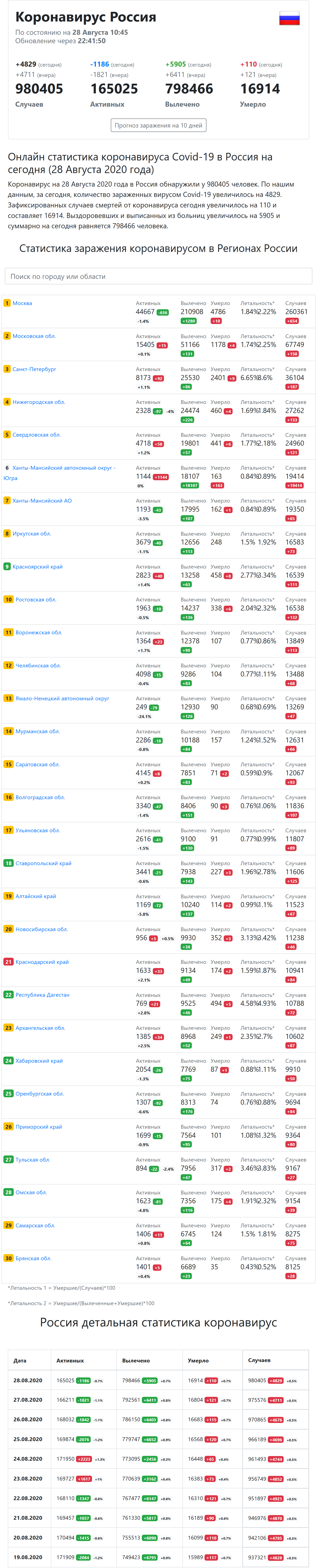Click red rank badge 21 beside Краснодарский край
The height and width of the screenshot is (1568, 317).
[x=8, y=962]
